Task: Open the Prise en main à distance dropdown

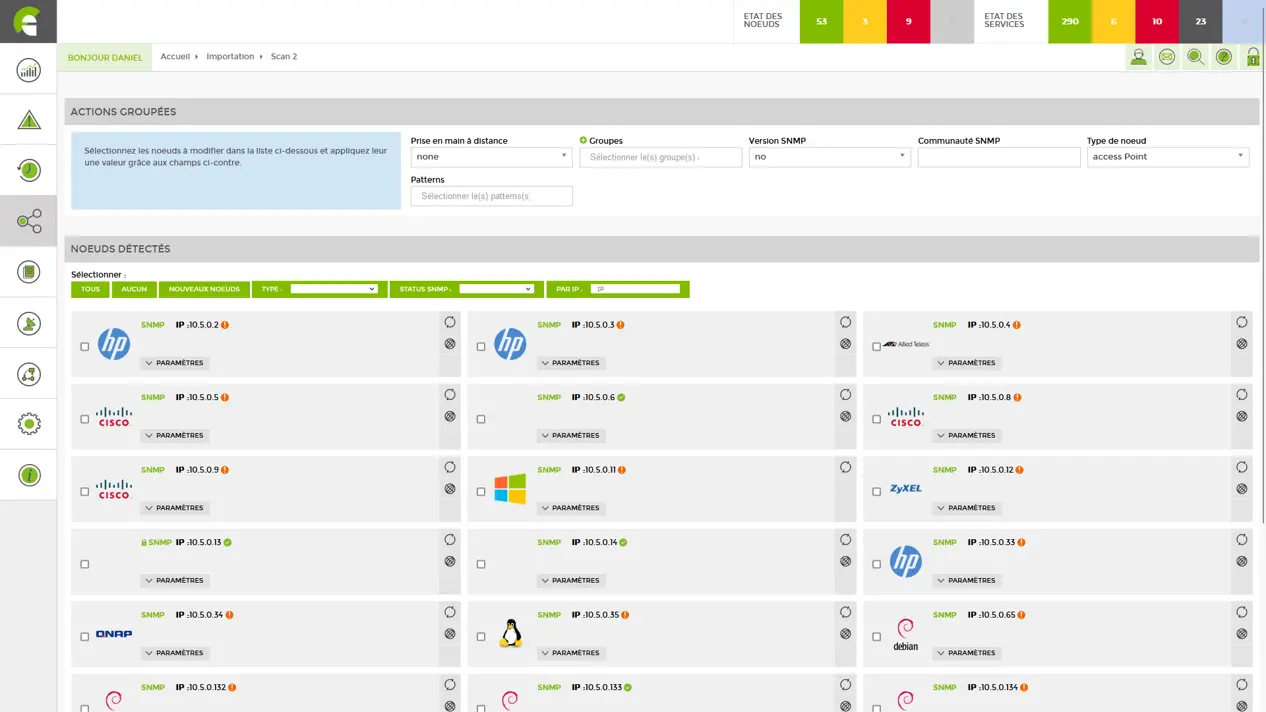Action: click(491, 157)
